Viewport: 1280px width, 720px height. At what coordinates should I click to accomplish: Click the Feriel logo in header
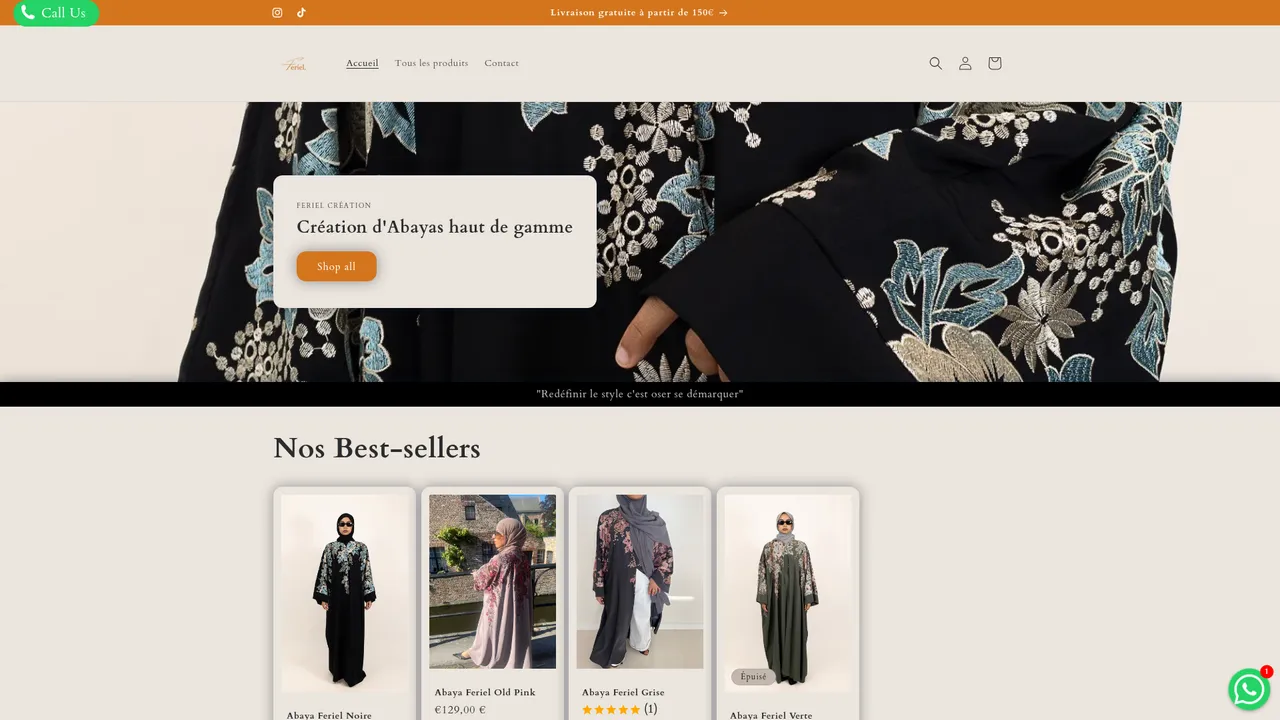pyautogui.click(x=294, y=64)
